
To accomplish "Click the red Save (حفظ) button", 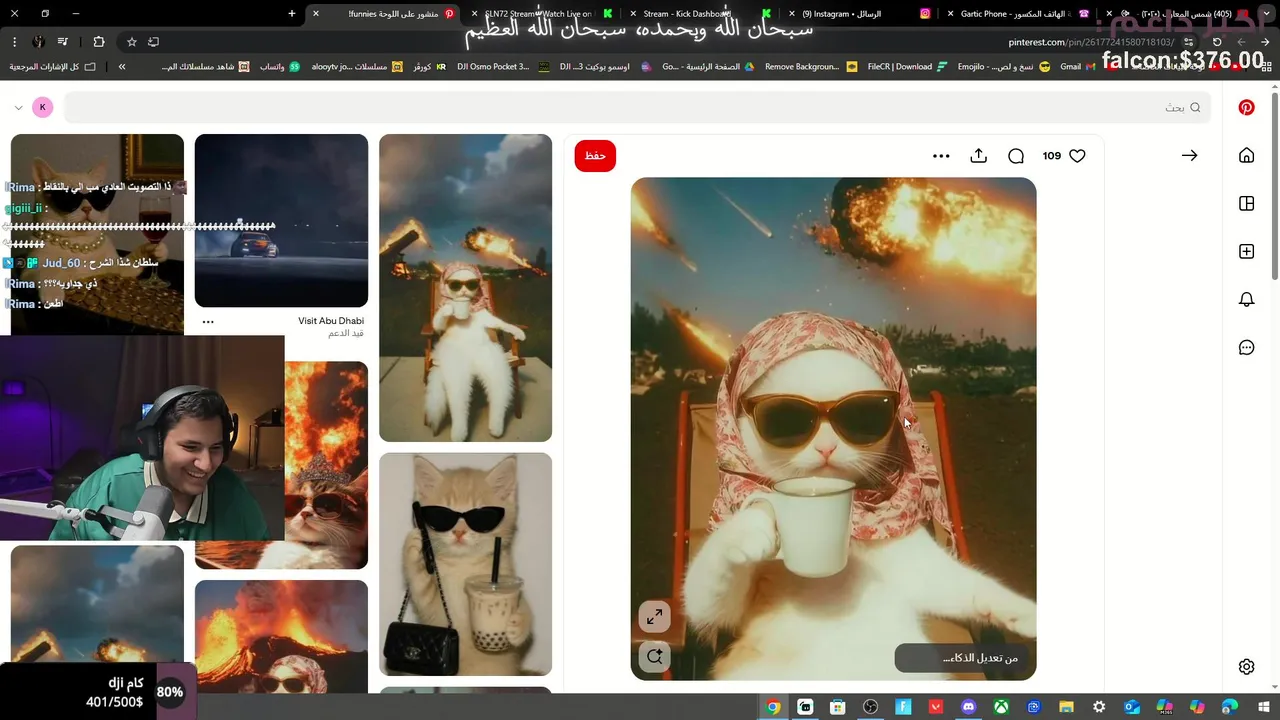I will click(595, 156).
